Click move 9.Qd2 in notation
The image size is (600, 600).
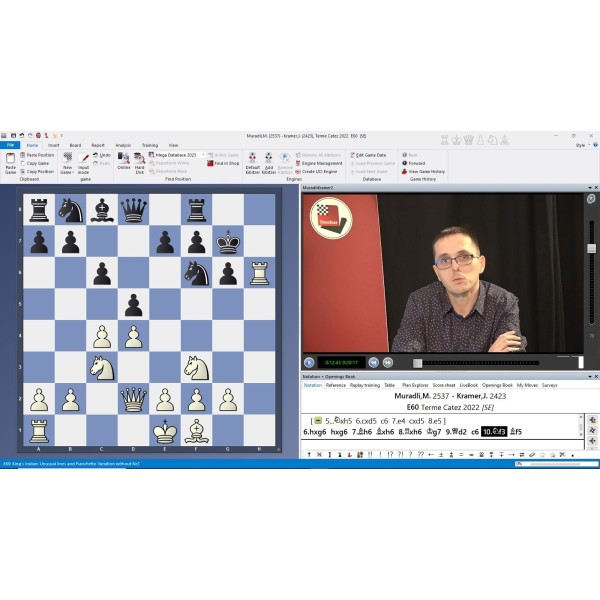pos(456,432)
